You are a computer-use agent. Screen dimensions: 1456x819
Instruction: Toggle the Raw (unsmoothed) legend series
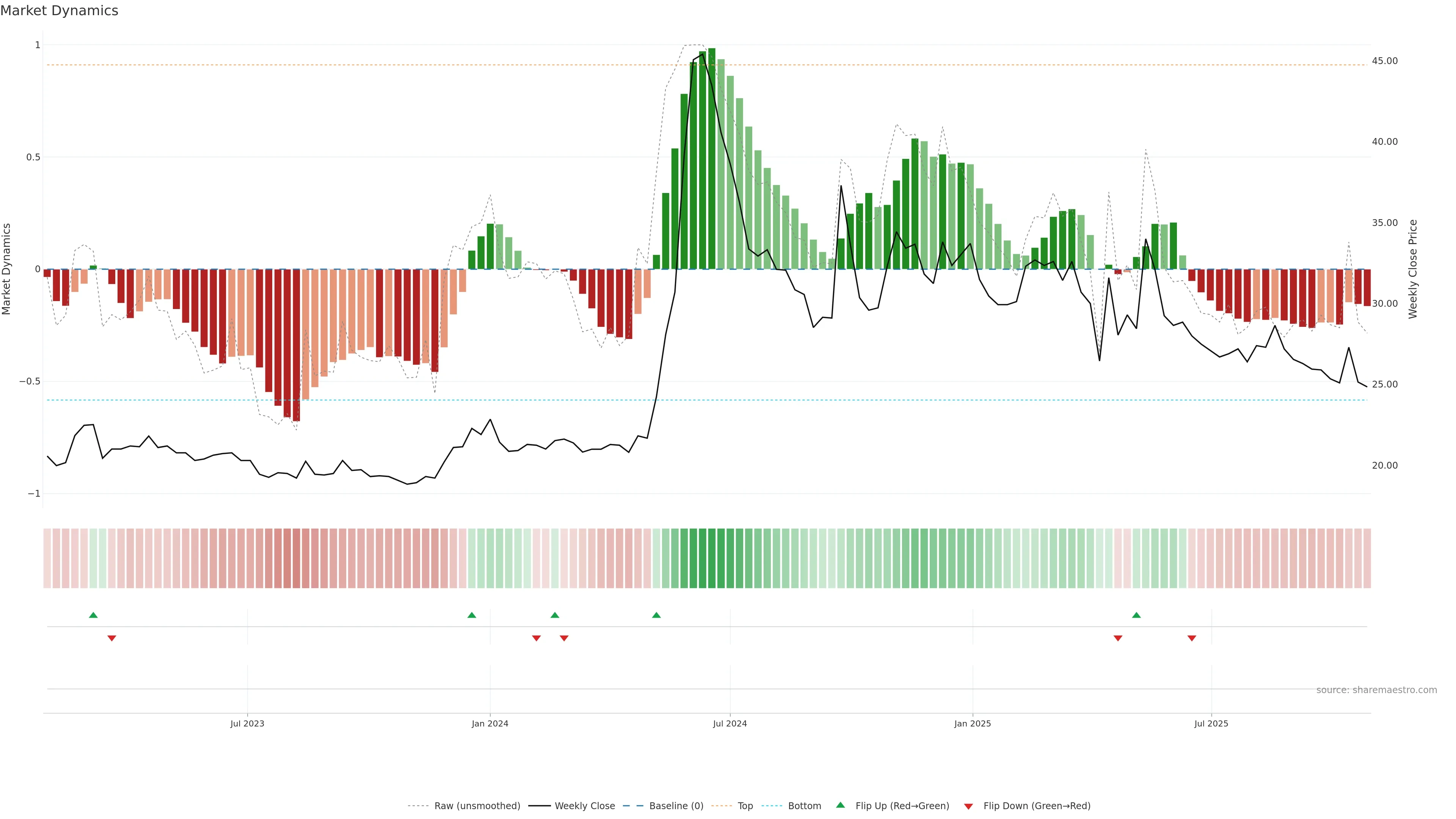[x=477, y=806]
